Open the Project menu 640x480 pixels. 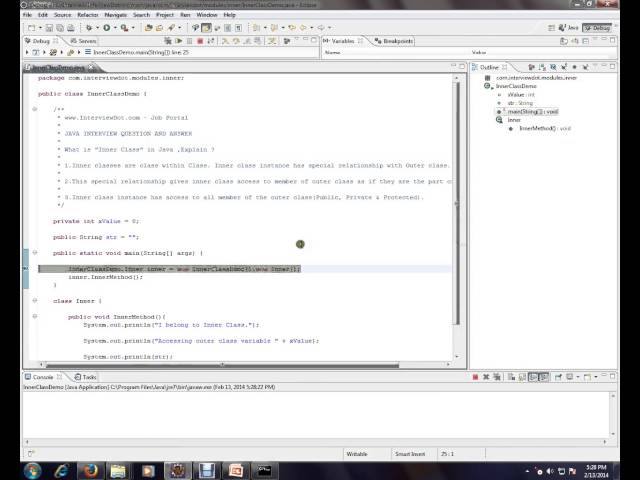[164, 15]
